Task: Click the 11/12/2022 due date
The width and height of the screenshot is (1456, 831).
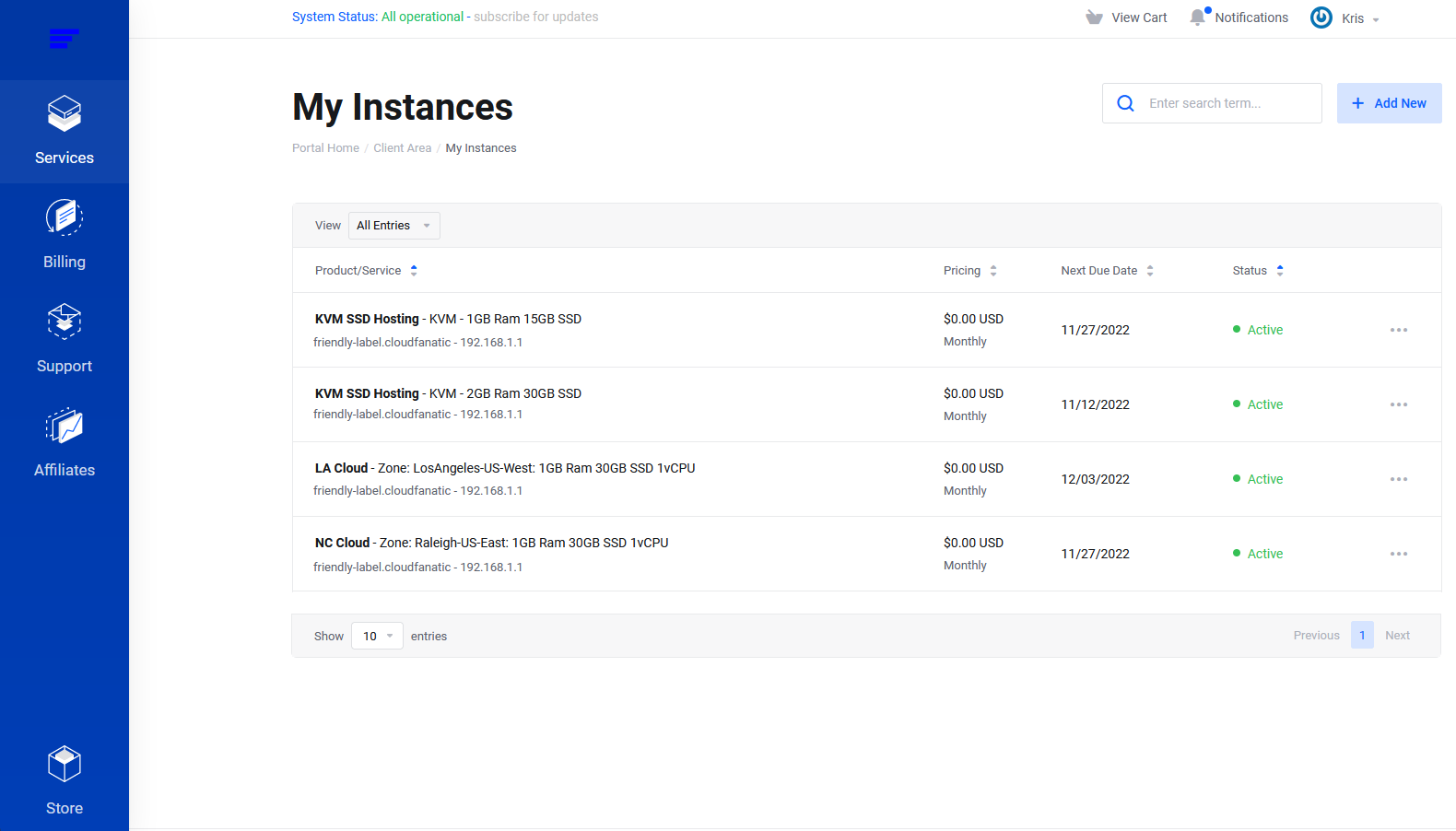Action: point(1095,404)
